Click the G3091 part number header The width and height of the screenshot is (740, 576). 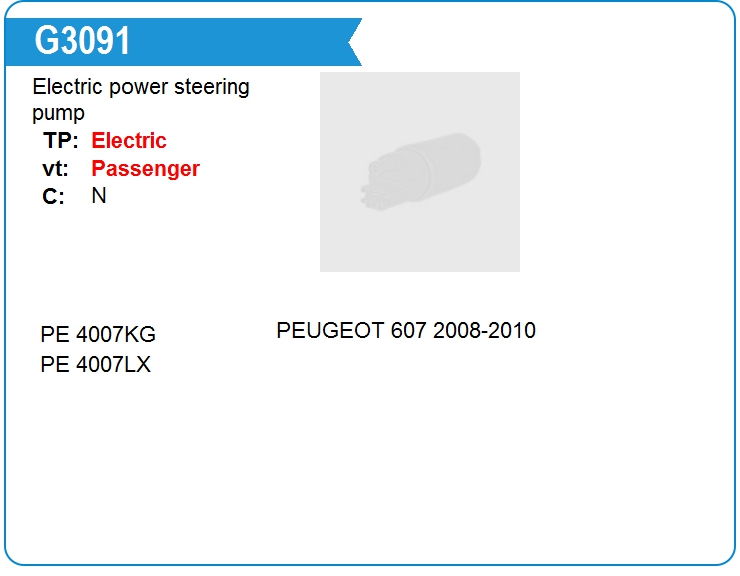(82, 41)
